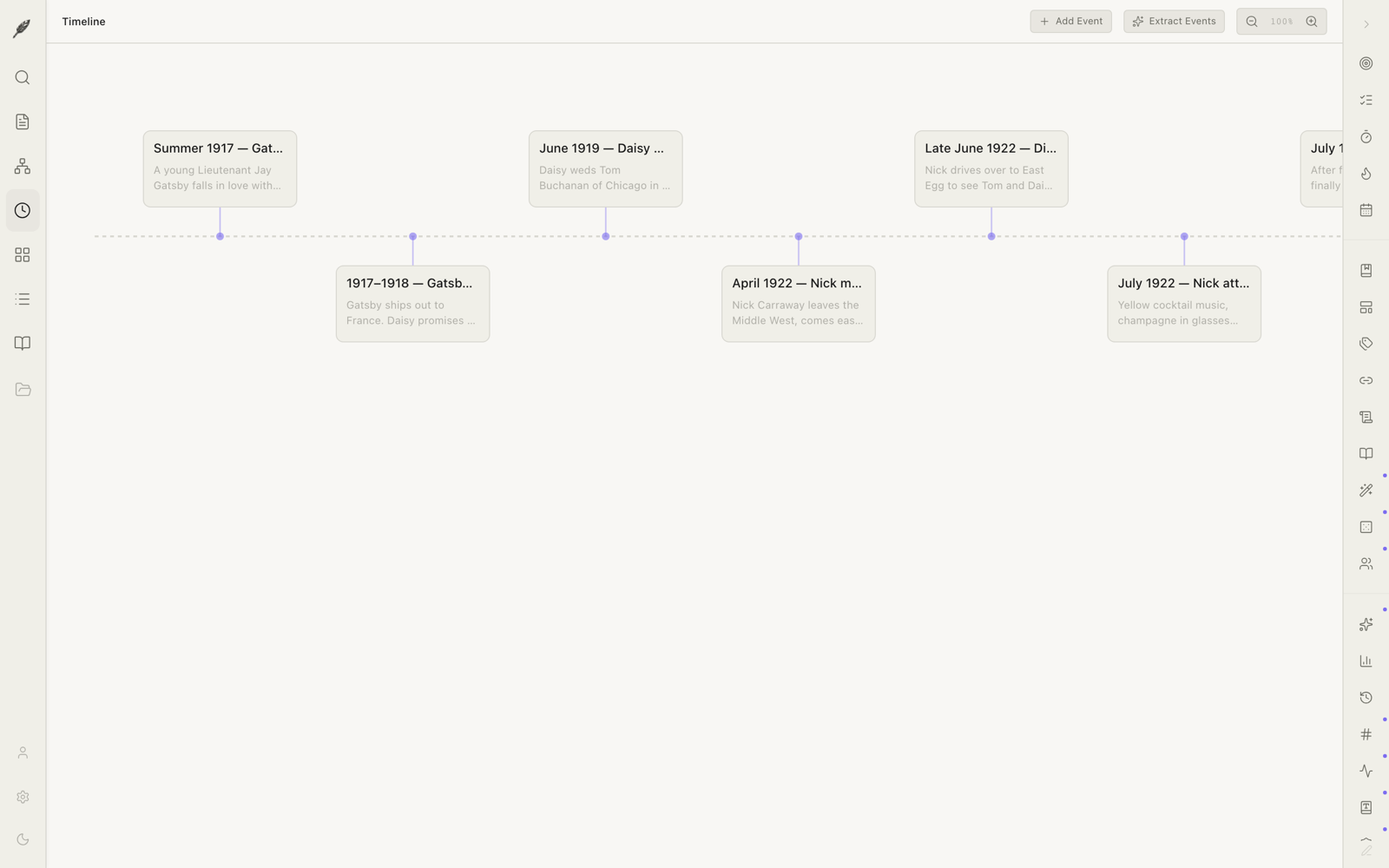
Task: Click the quill app logo
Action: [23, 28]
